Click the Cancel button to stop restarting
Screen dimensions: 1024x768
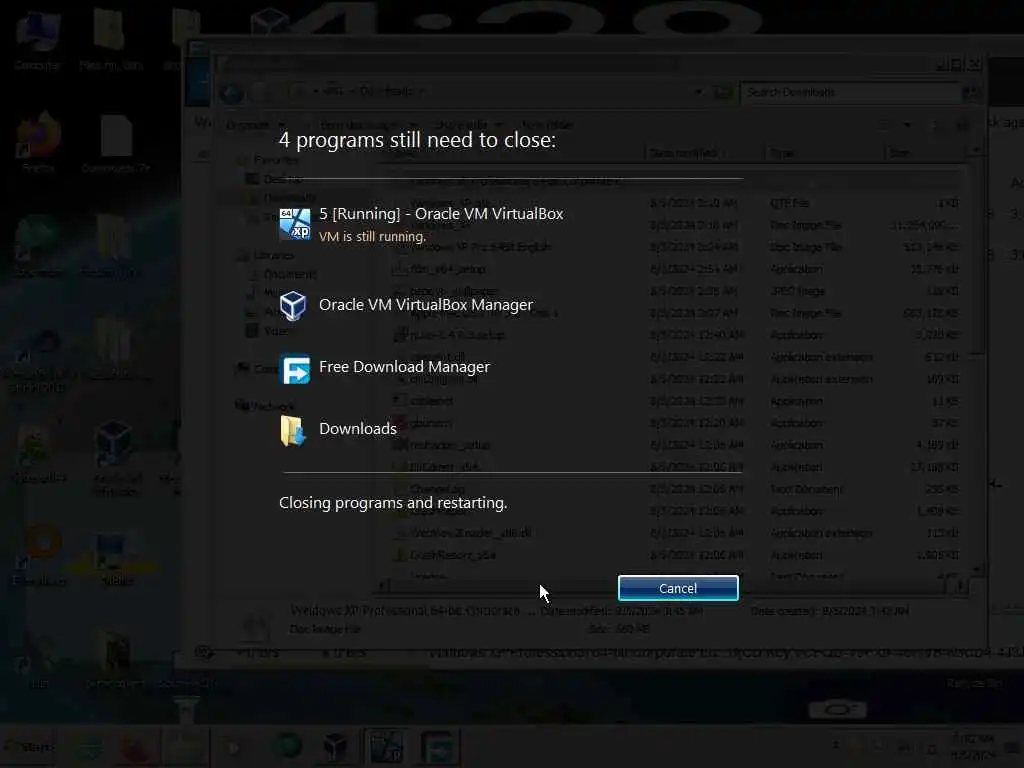(x=678, y=588)
